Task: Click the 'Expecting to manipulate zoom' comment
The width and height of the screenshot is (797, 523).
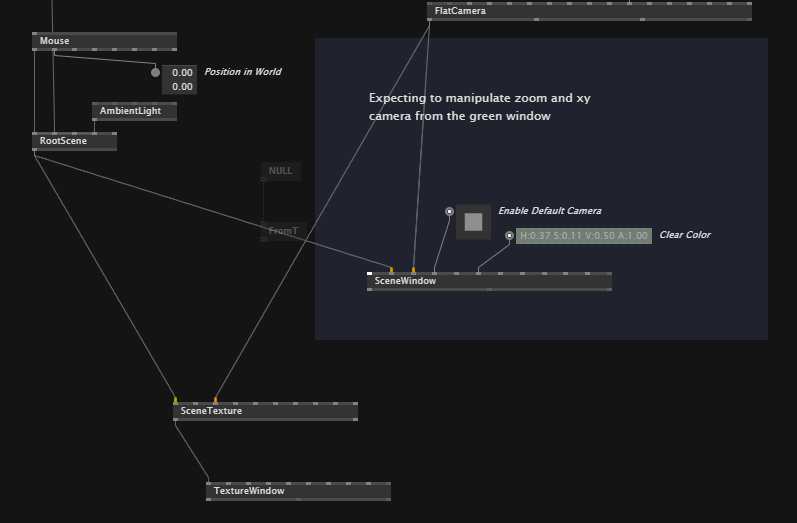Action: [470, 107]
